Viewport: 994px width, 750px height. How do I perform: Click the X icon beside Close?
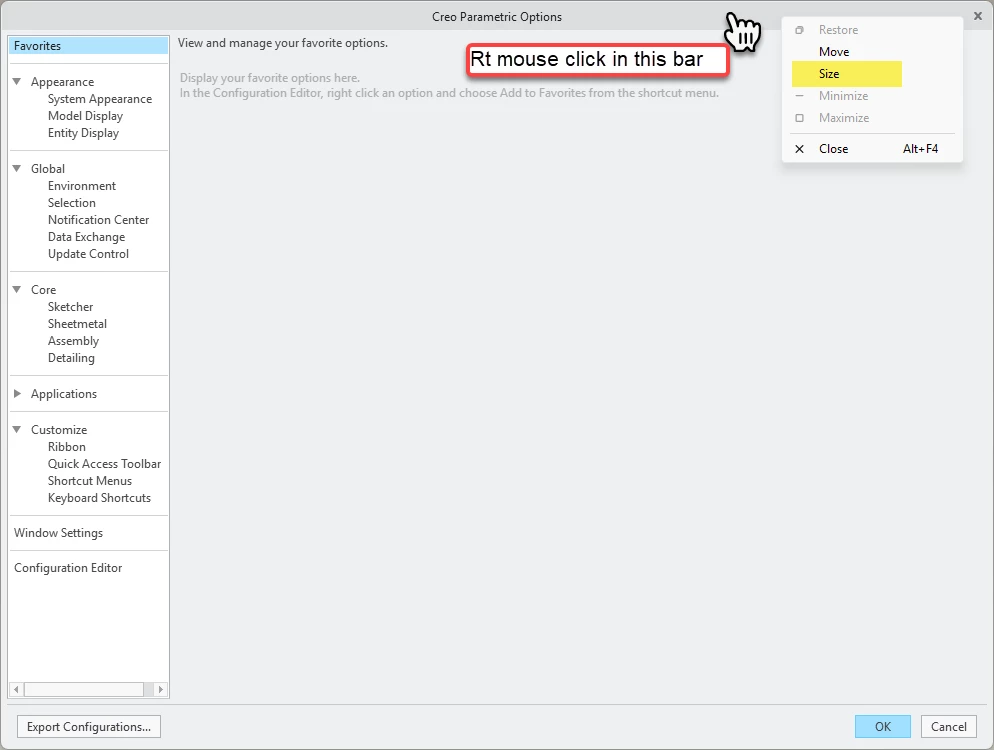(x=799, y=149)
